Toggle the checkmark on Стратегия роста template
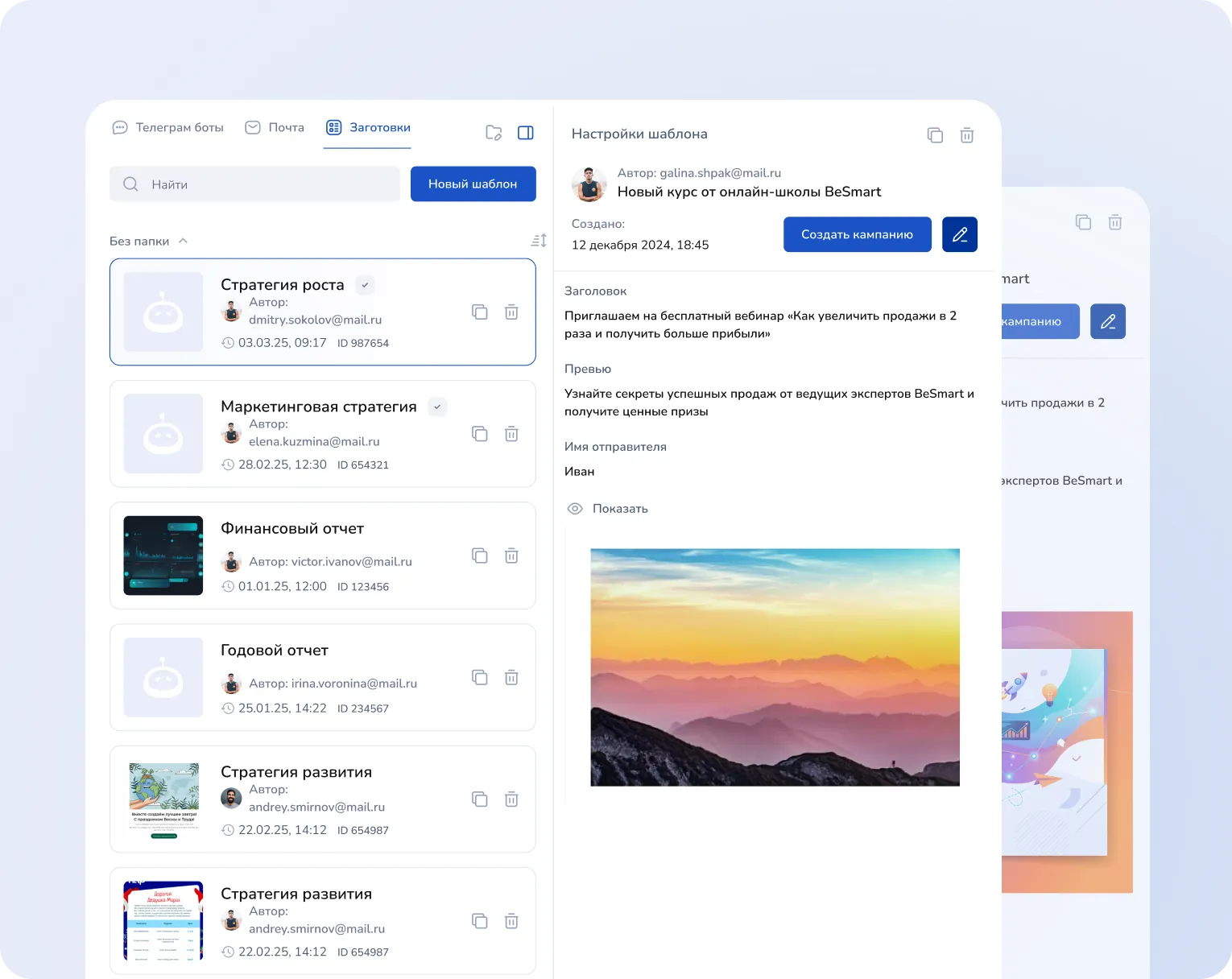Screen dimensions: 1232x979 point(365,284)
